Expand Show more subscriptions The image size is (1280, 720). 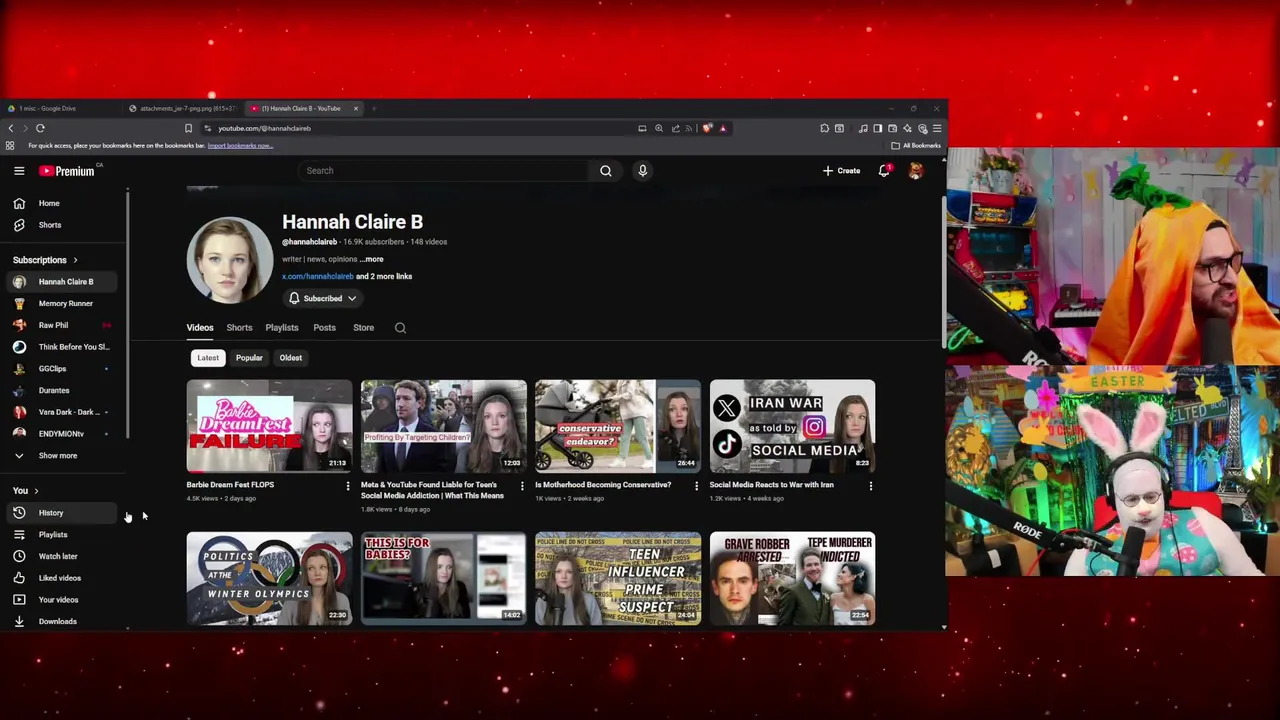[x=64, y=456]
